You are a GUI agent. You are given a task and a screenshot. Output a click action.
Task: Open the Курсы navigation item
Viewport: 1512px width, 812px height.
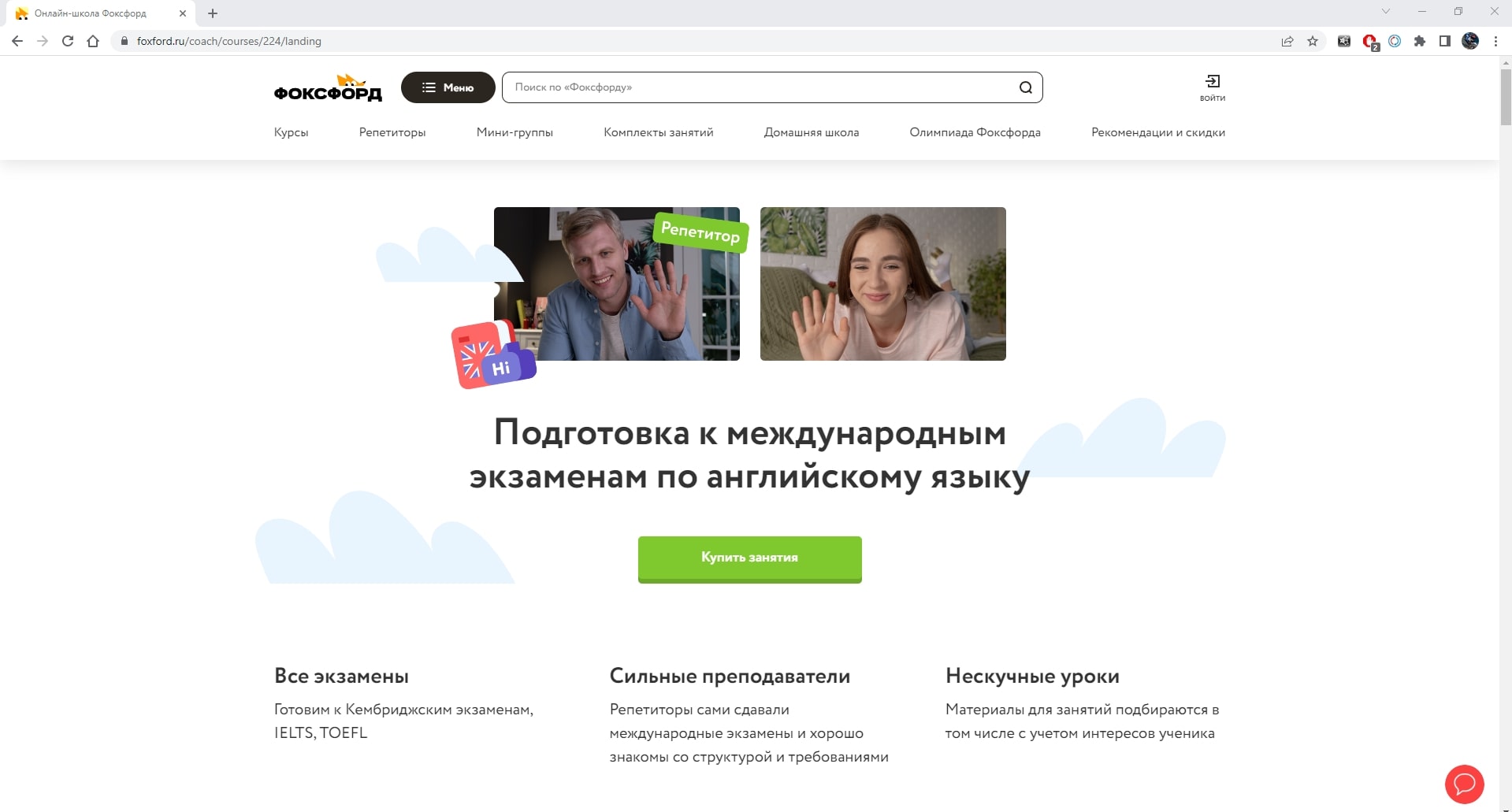point(291,132)
